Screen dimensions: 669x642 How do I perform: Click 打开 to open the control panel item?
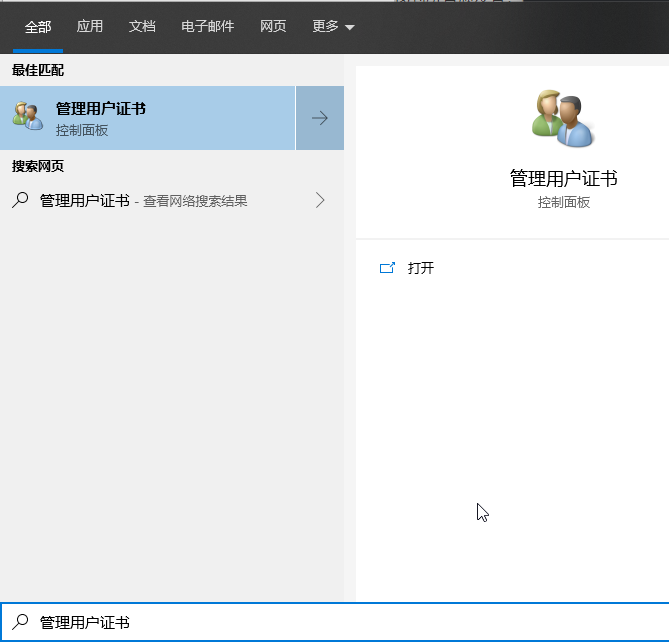(421, 268)
